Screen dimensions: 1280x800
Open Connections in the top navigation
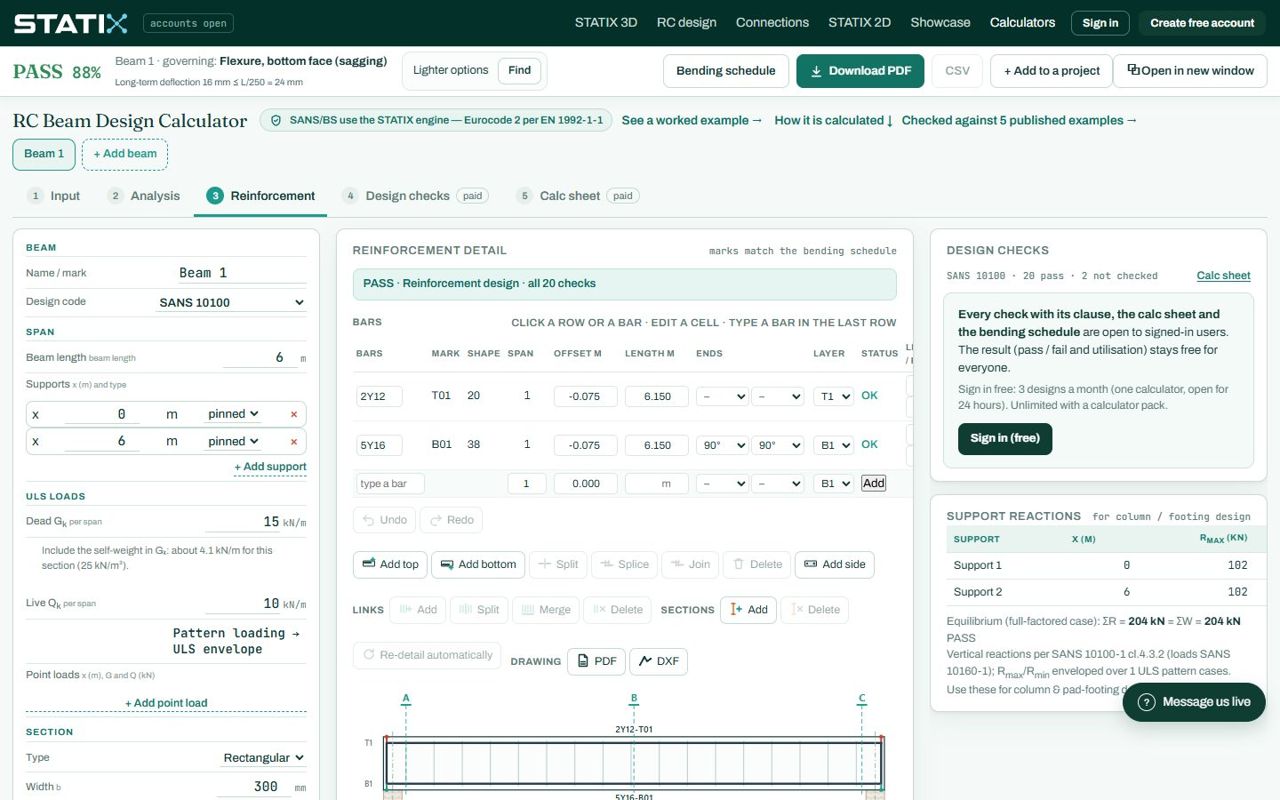pos(772,22)
